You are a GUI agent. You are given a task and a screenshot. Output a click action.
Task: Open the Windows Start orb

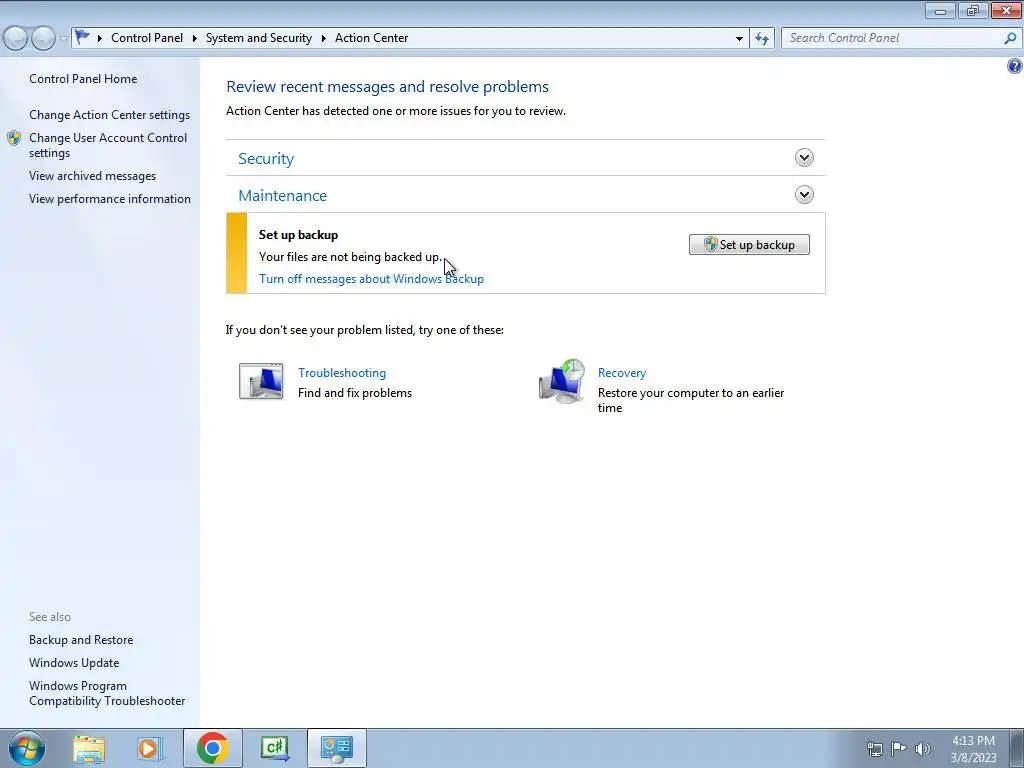point(27,748)
